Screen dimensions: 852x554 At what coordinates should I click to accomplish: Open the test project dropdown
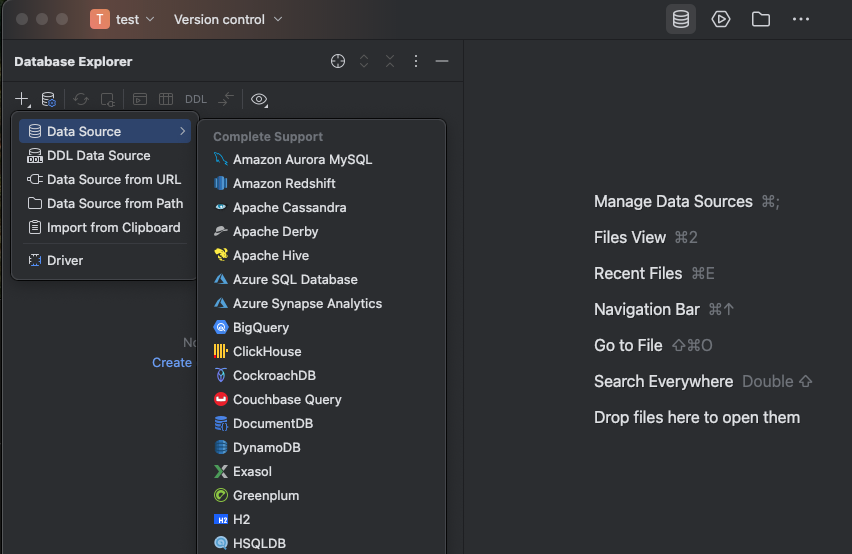pyautogui.click(x=123, y=19)
